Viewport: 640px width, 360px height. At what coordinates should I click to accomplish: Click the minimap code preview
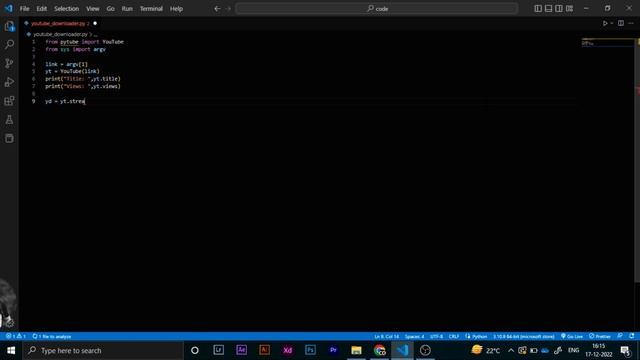click(x=607, y=43)
